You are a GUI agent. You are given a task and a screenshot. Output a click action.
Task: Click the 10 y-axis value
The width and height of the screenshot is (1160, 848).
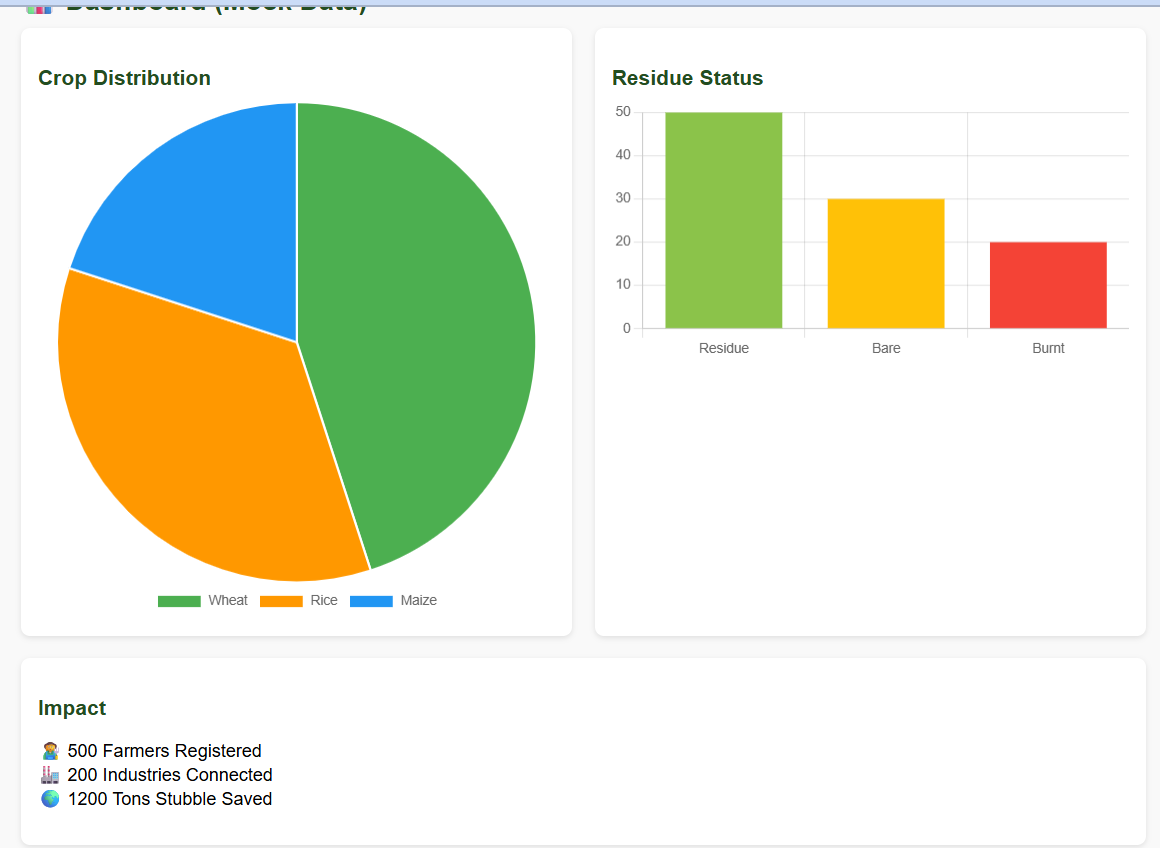tap(623, 285)
